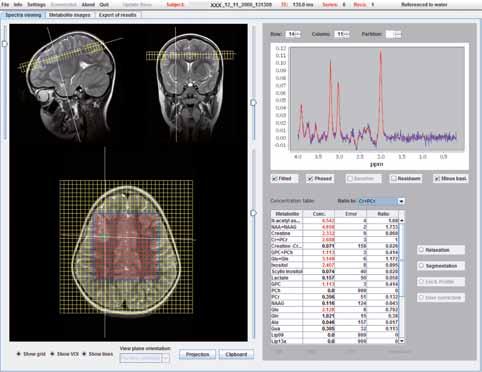Select a voxel in the axial grid
The width and height of the screenshot is (482, 372).
coord(126,247)
